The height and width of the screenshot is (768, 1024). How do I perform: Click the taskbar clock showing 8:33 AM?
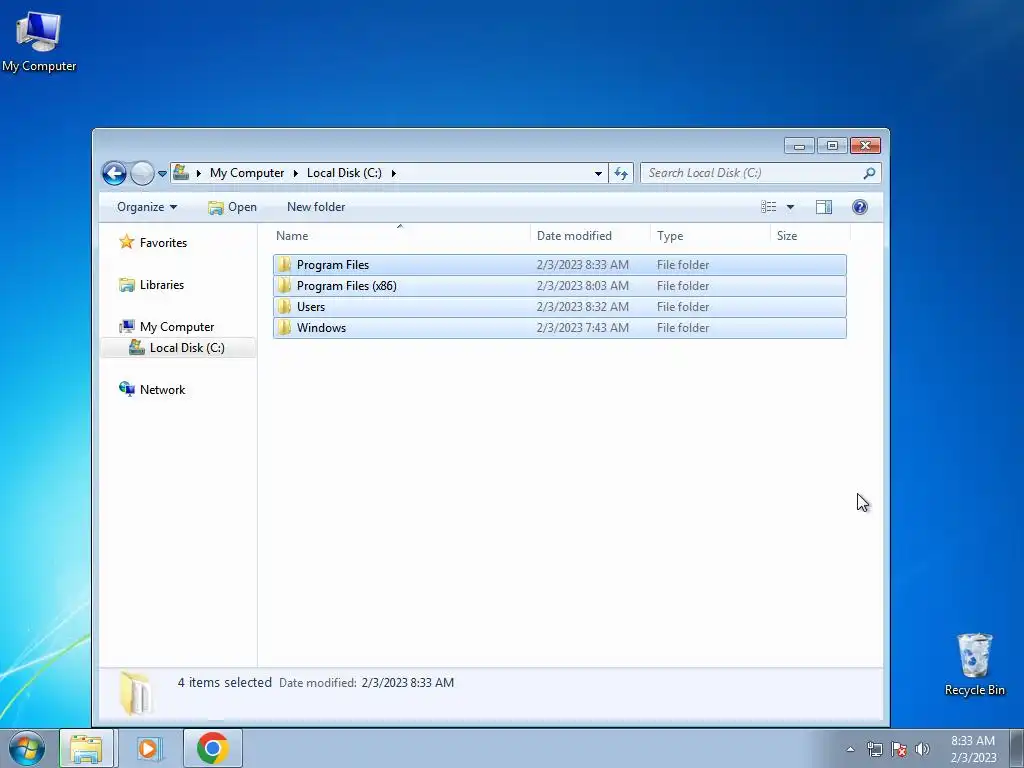tap(973, 749)
